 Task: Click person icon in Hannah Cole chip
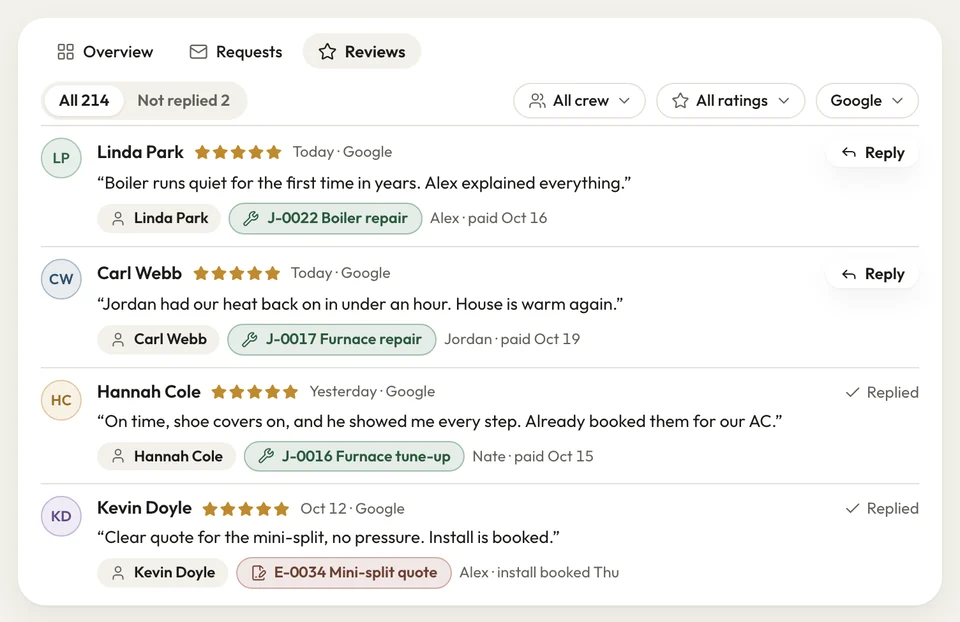tap(118, 456)
